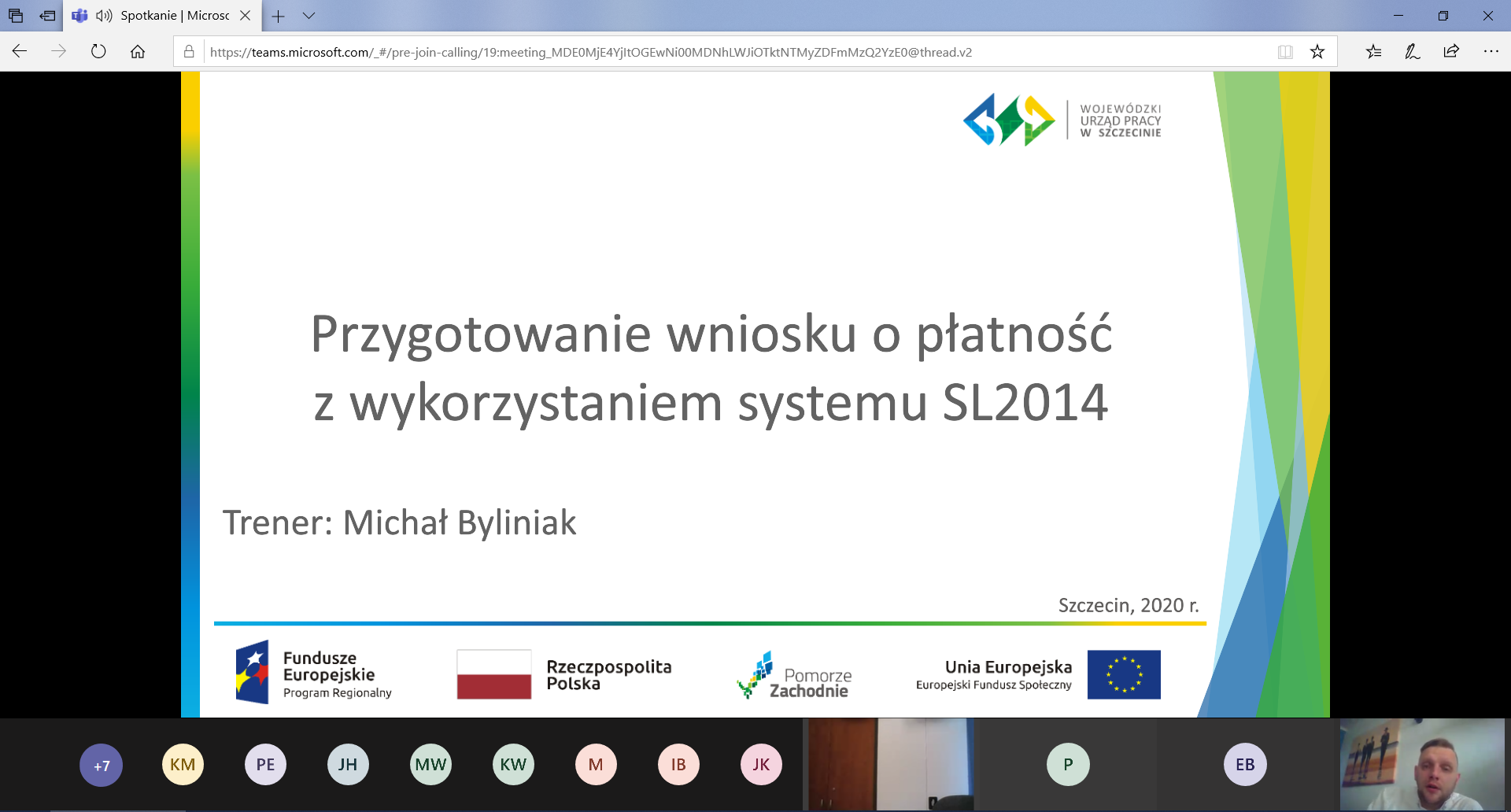Click the Wojewódzki Urząd Pracy logo
The width and height of the screenshot is (1511, 812).
(1062, 120)
